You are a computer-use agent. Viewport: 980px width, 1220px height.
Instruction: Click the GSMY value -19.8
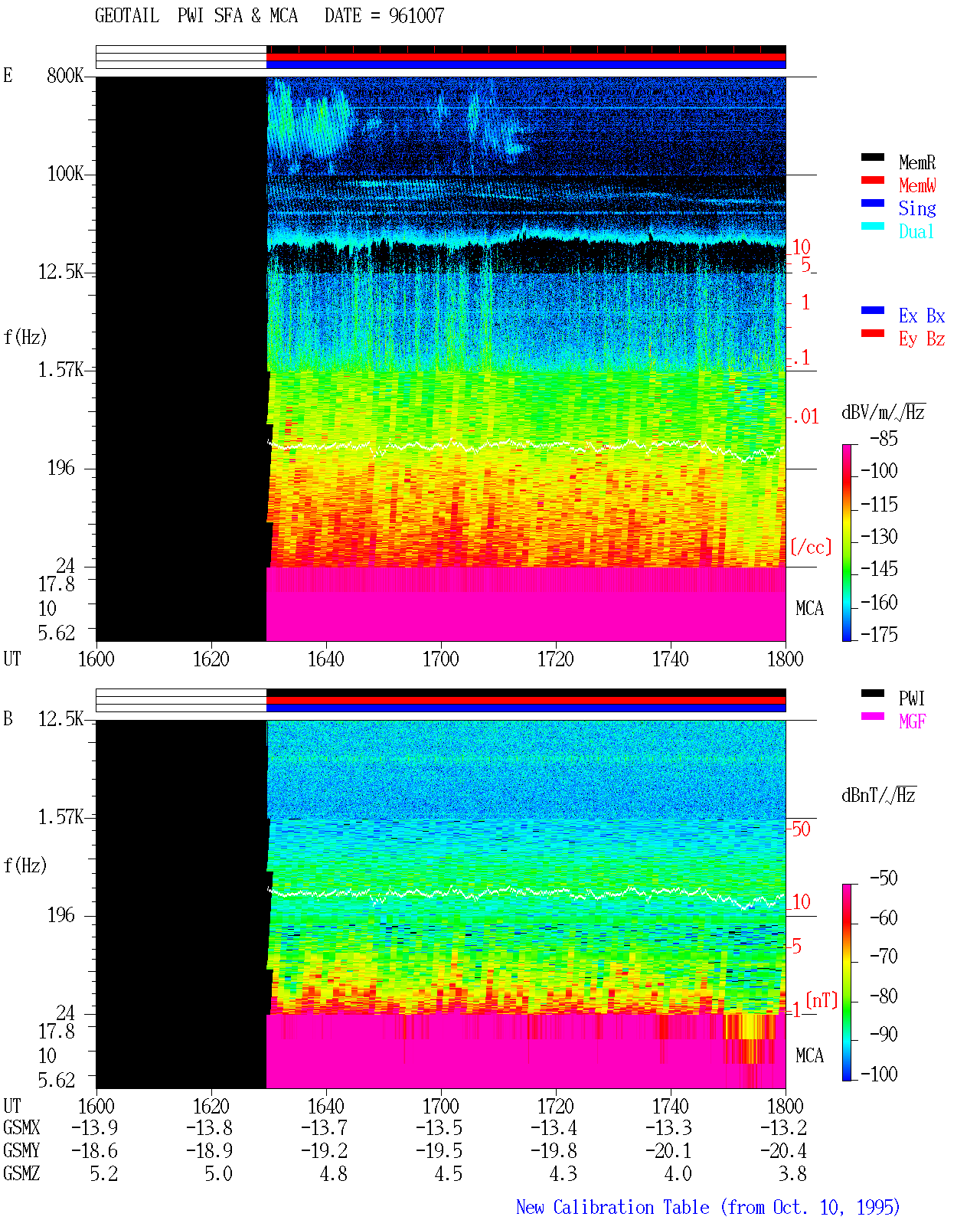554,1150
